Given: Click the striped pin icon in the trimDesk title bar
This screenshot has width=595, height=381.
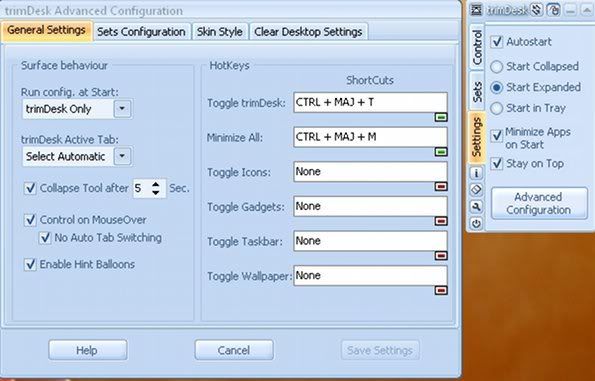Looking at the screenshot, I should click(536, 10).
